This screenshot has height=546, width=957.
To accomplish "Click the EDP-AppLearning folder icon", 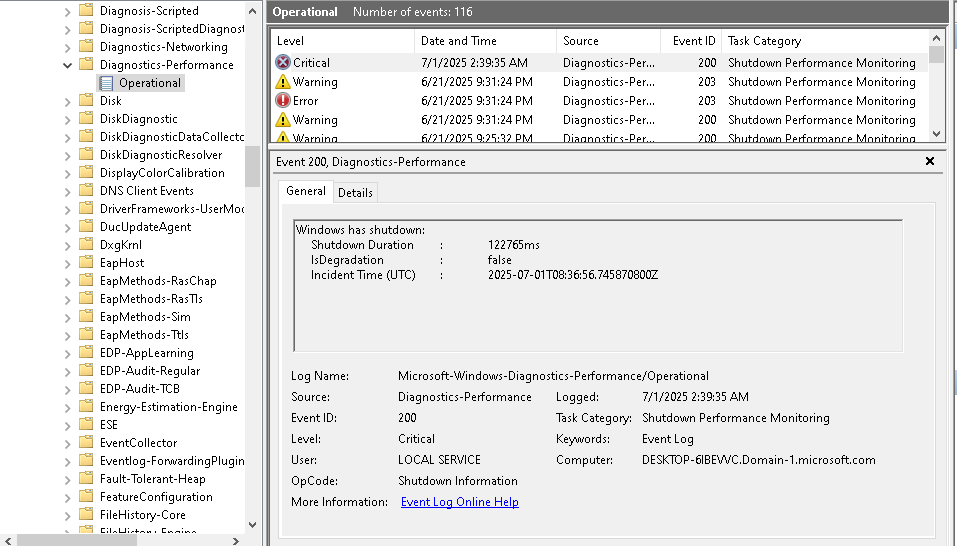I will point(86,353).
